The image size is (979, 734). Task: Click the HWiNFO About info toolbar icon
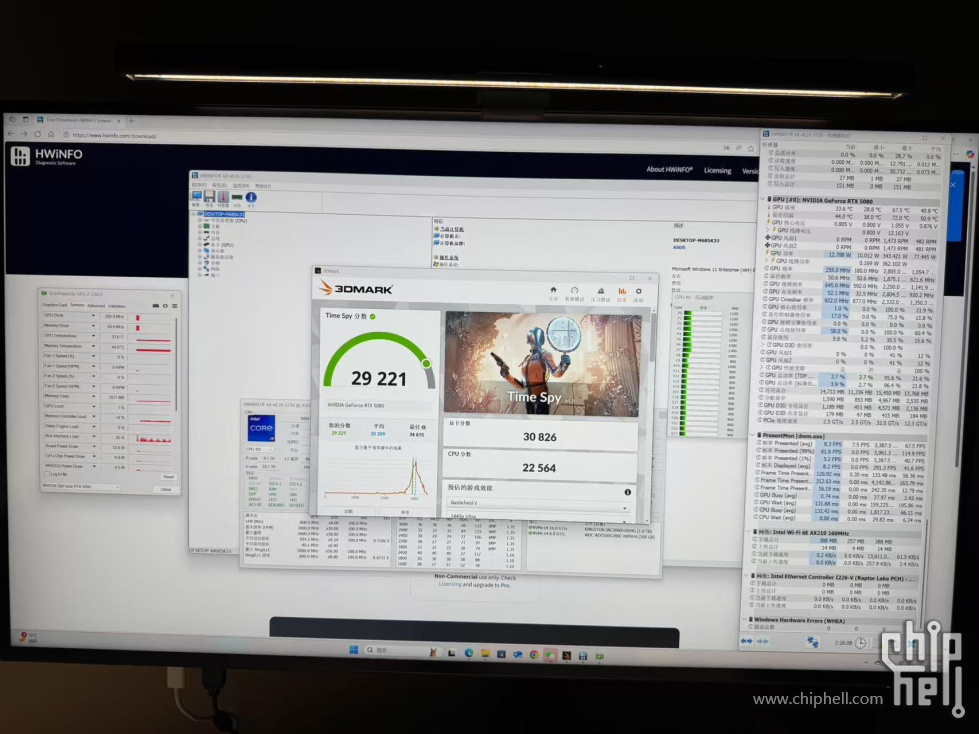tap(251, 198)
